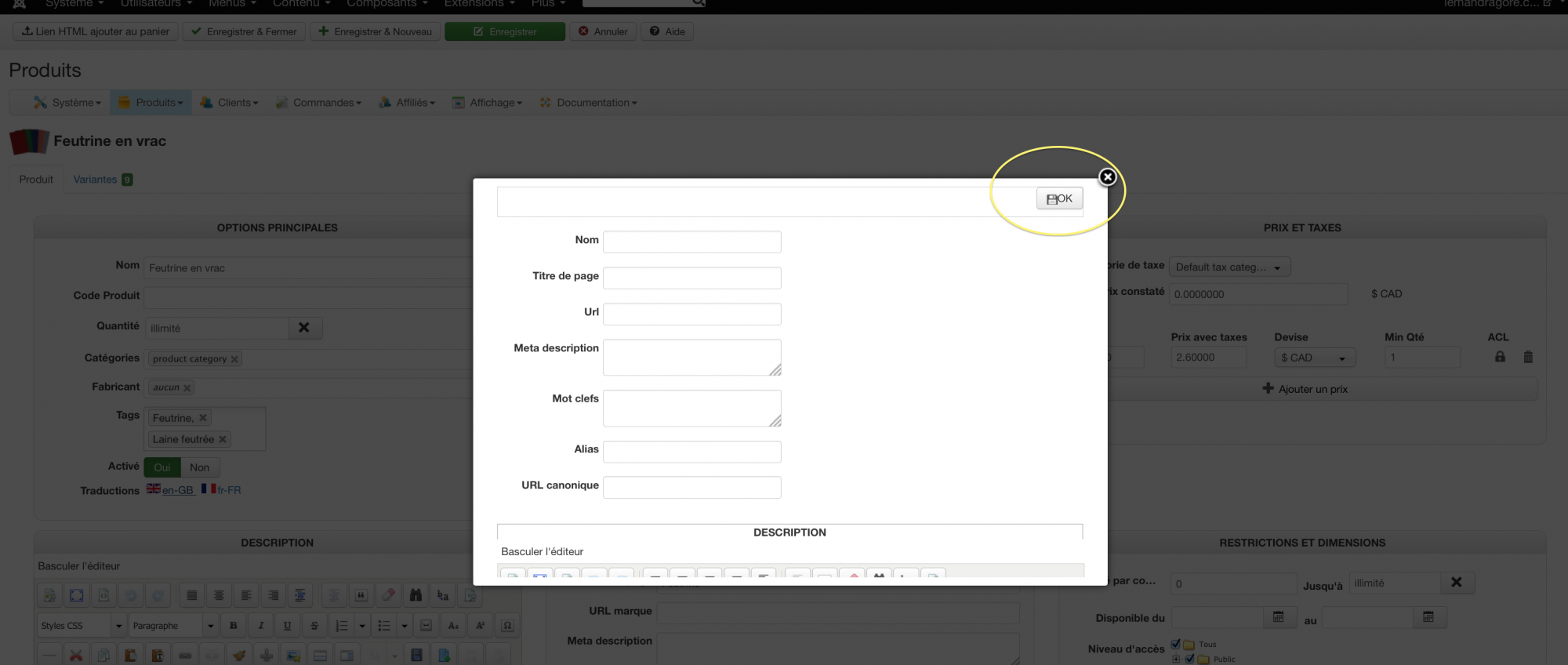This screenshot has width=1568, height=665.
Task: Click Ajouter un prix button
Action: [1305, 389]
